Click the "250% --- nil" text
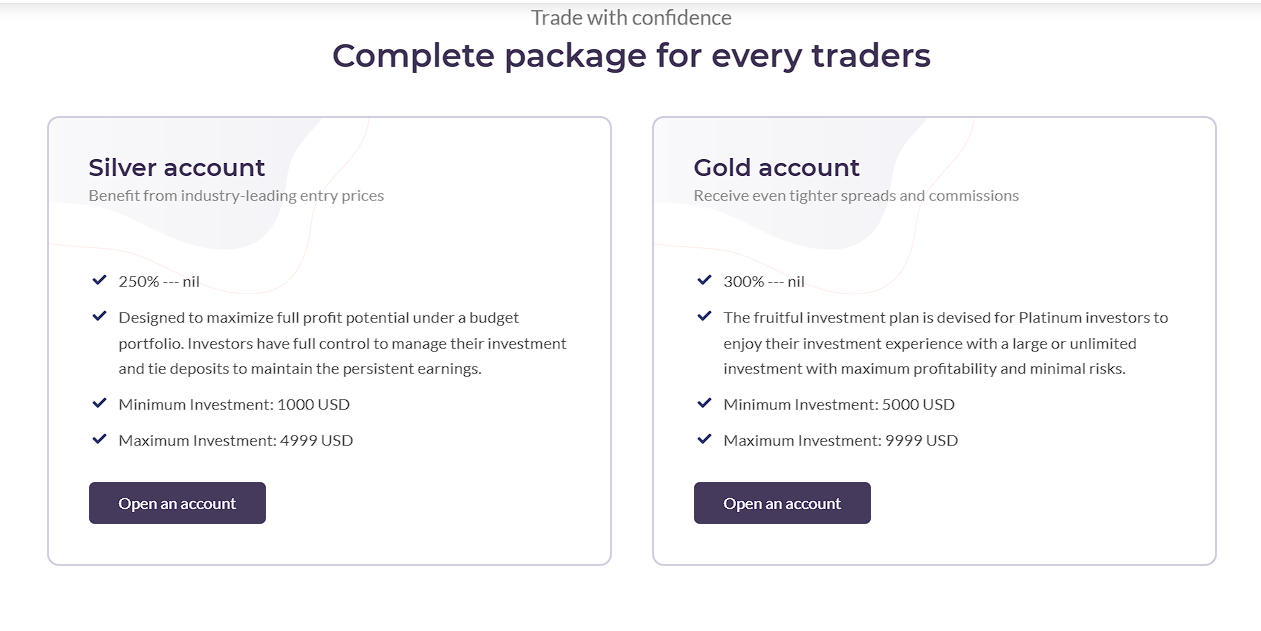Image resolution: width=1261 pixels, height=631 pixels. tap(159, 282)
